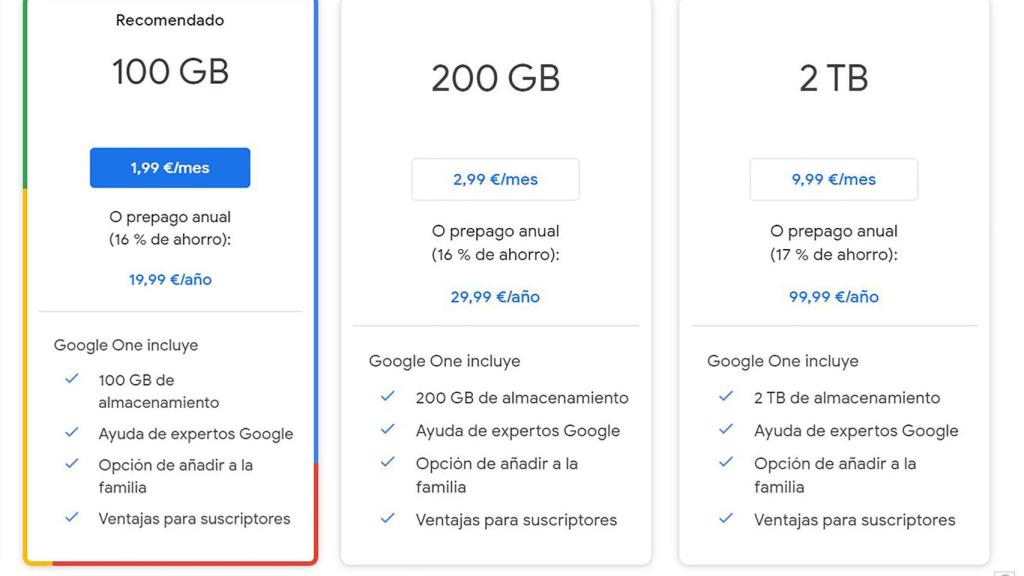Image resolution: width=1024 pixels, height=576 pixels.
Task: Click the checkmark beside "Opción de añadir a la familia" in the 200 GB plan
Action: pyautogui.click(x=388, y=464)
